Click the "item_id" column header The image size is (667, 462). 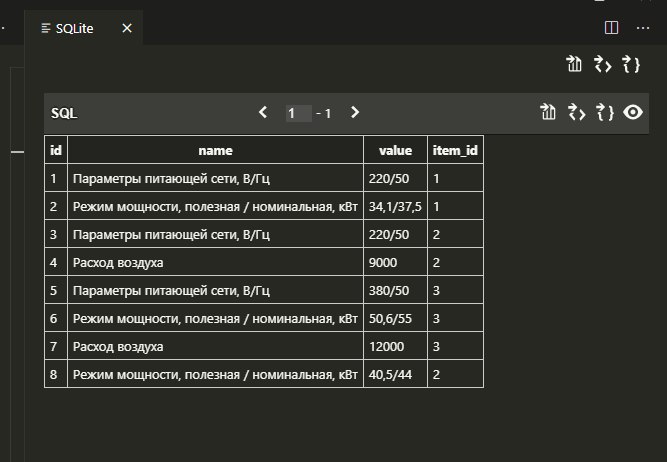[x=455, y=150]
